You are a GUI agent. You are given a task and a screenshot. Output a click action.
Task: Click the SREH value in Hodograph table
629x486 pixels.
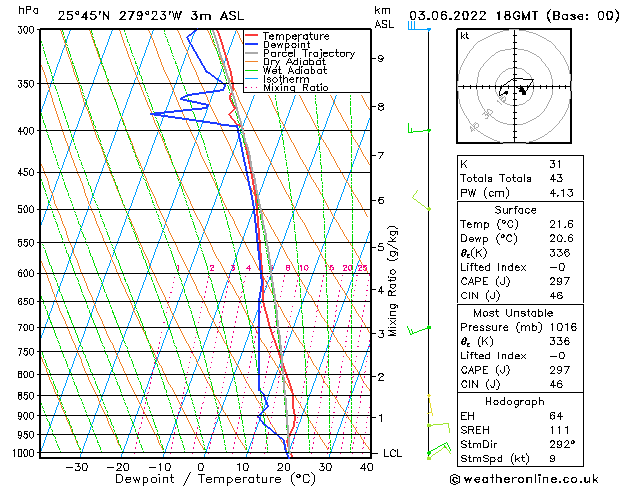pos(560,430)
